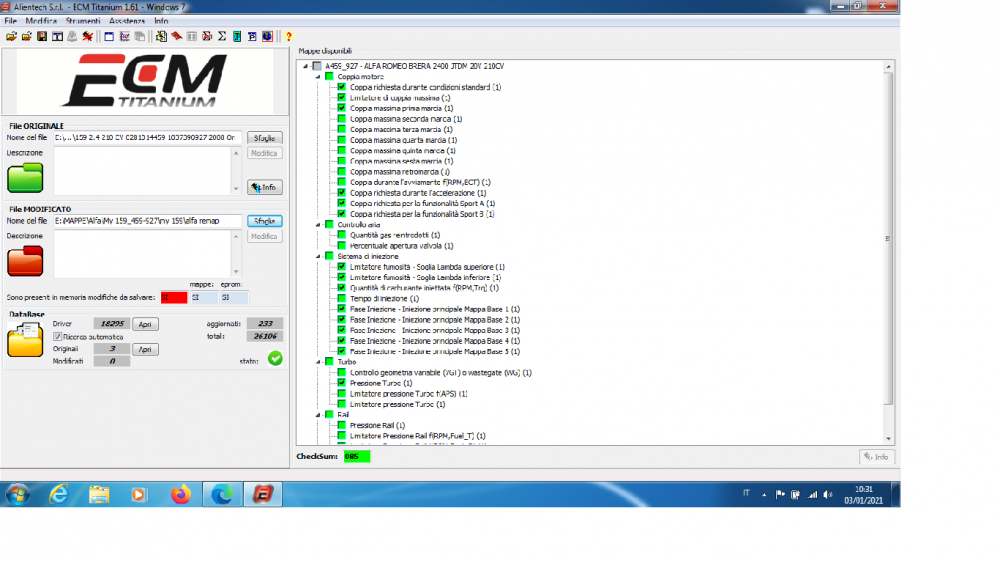Toggle Fase Iniezione Mappa Base 1 checkbox

pyautogui.click(x=342, y=309)
